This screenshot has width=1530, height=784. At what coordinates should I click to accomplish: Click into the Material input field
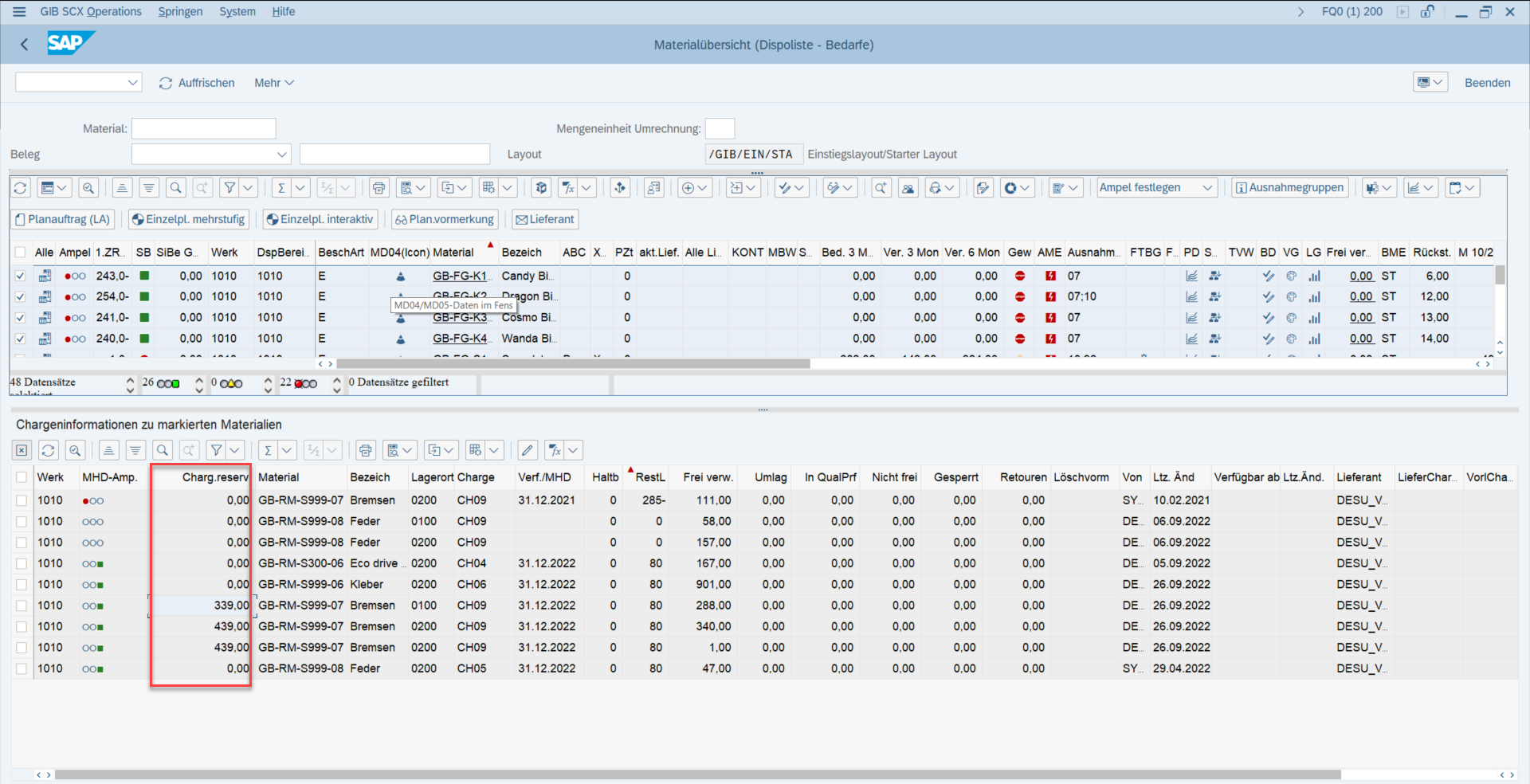pos(203,128)
